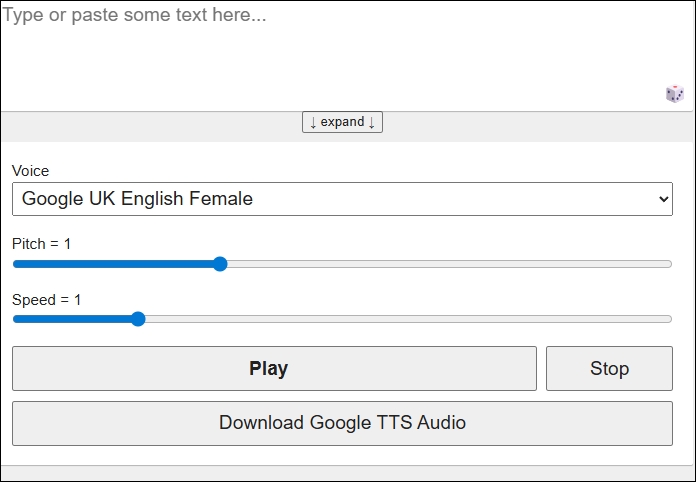Viewport: 696px width, 482px height.
Task: Click the dice icon for random text
Action: (675, 94)
